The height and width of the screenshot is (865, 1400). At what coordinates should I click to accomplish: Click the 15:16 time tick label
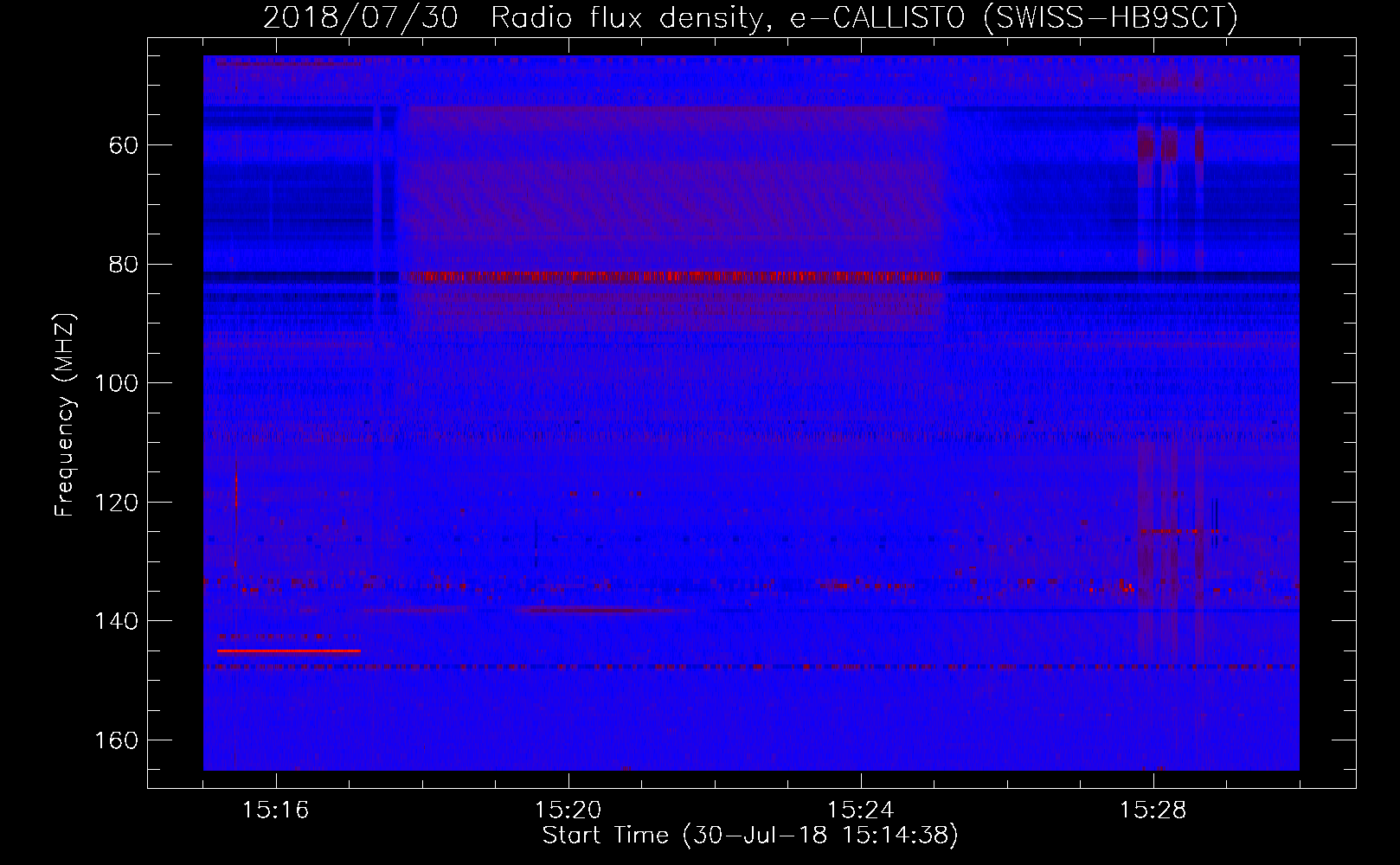click(276, 811)
